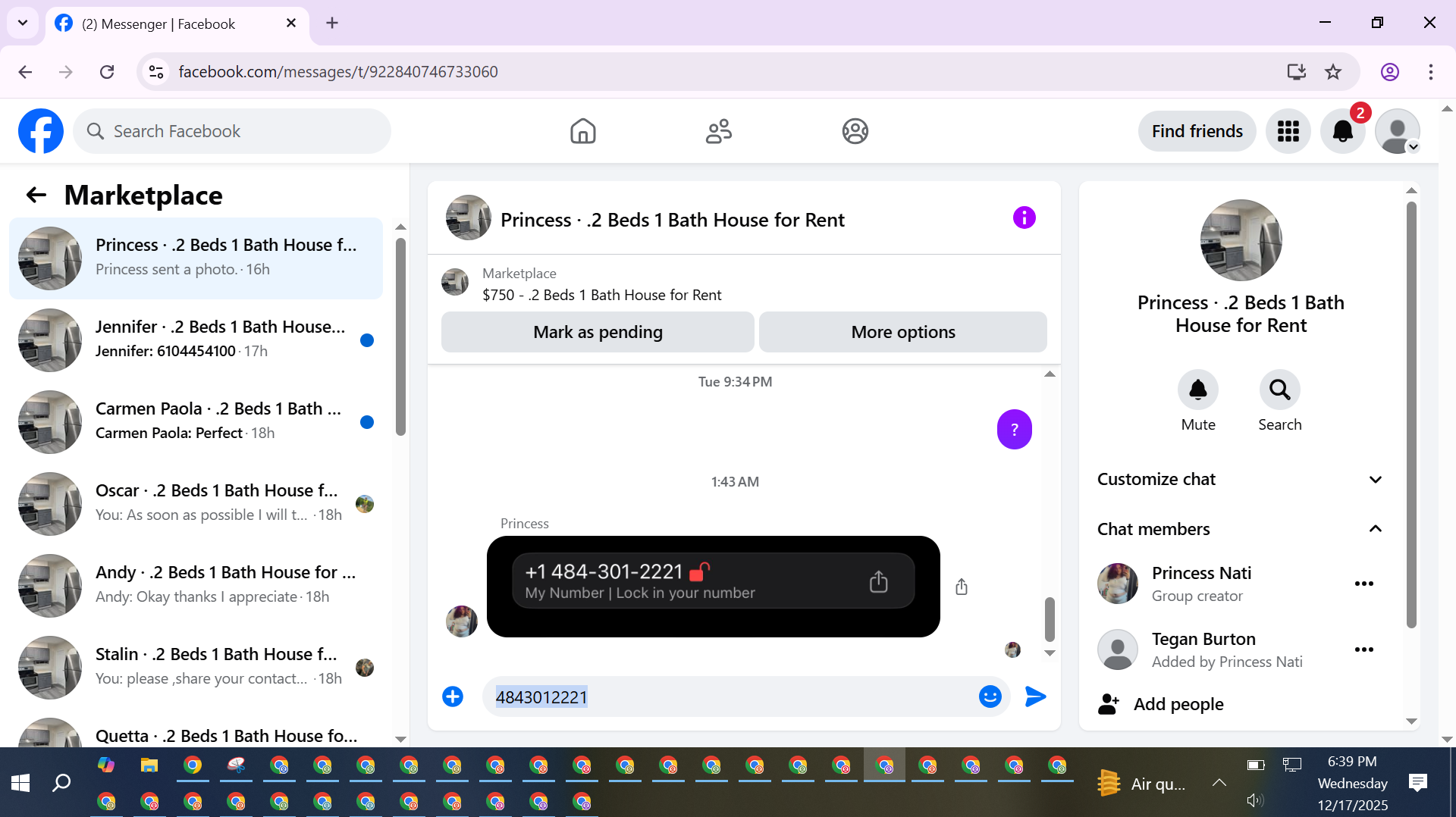Go to the Home feed icon
Screen dimensions: 1456x817
pyautogui.click(x=582, y=131)
